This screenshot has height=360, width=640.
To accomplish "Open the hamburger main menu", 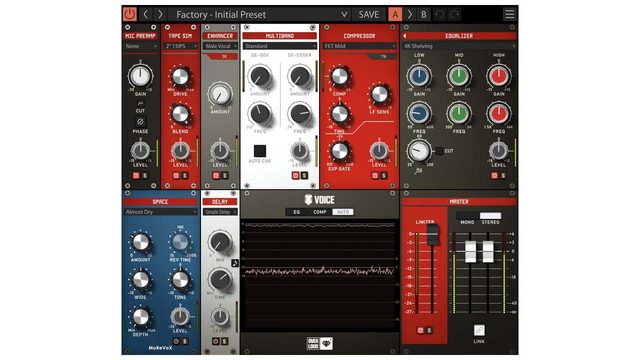I will [509, 14].
